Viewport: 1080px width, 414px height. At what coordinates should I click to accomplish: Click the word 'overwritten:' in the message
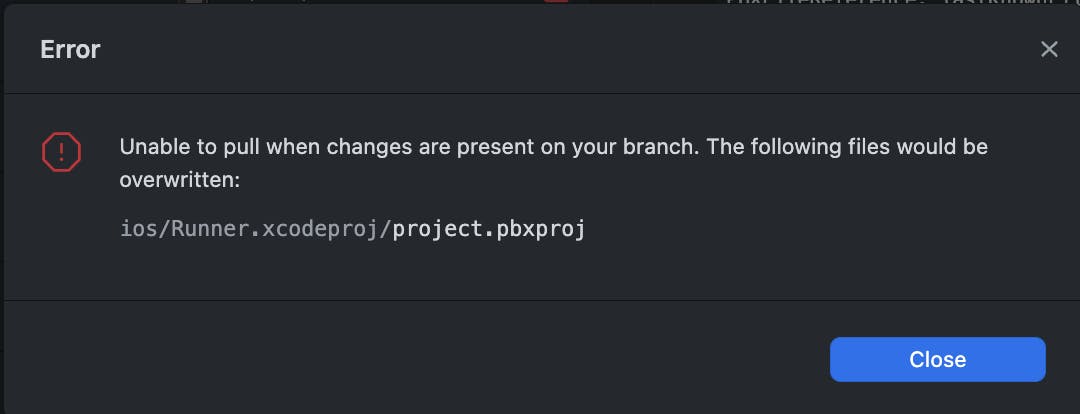pos(179,180)
